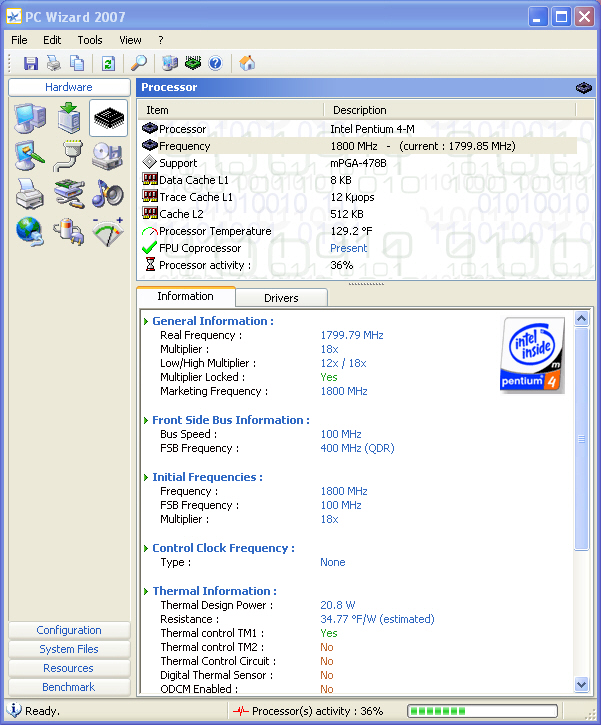The height and width of the screenshot is (725, 601).
Task: Select the Processor chip icon in Hardware
Action: tap(109, 118)
